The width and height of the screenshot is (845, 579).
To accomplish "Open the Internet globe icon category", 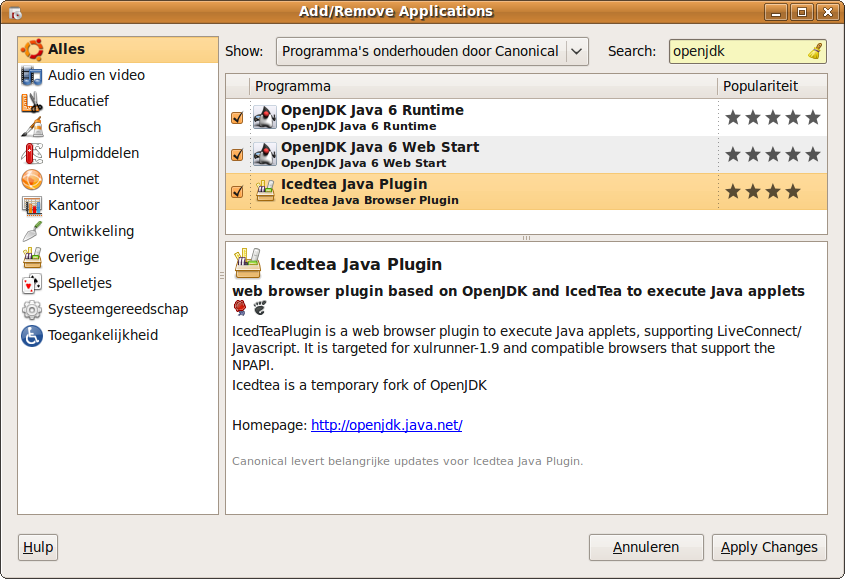I will 31,180.
